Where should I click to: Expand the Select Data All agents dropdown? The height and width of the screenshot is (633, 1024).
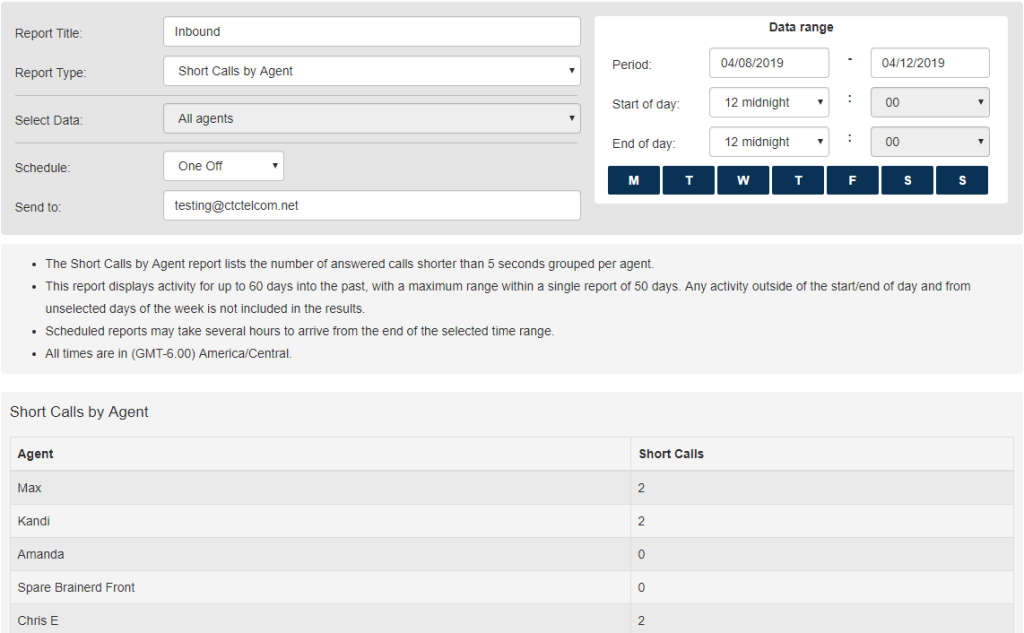click(x=372, y=118)
